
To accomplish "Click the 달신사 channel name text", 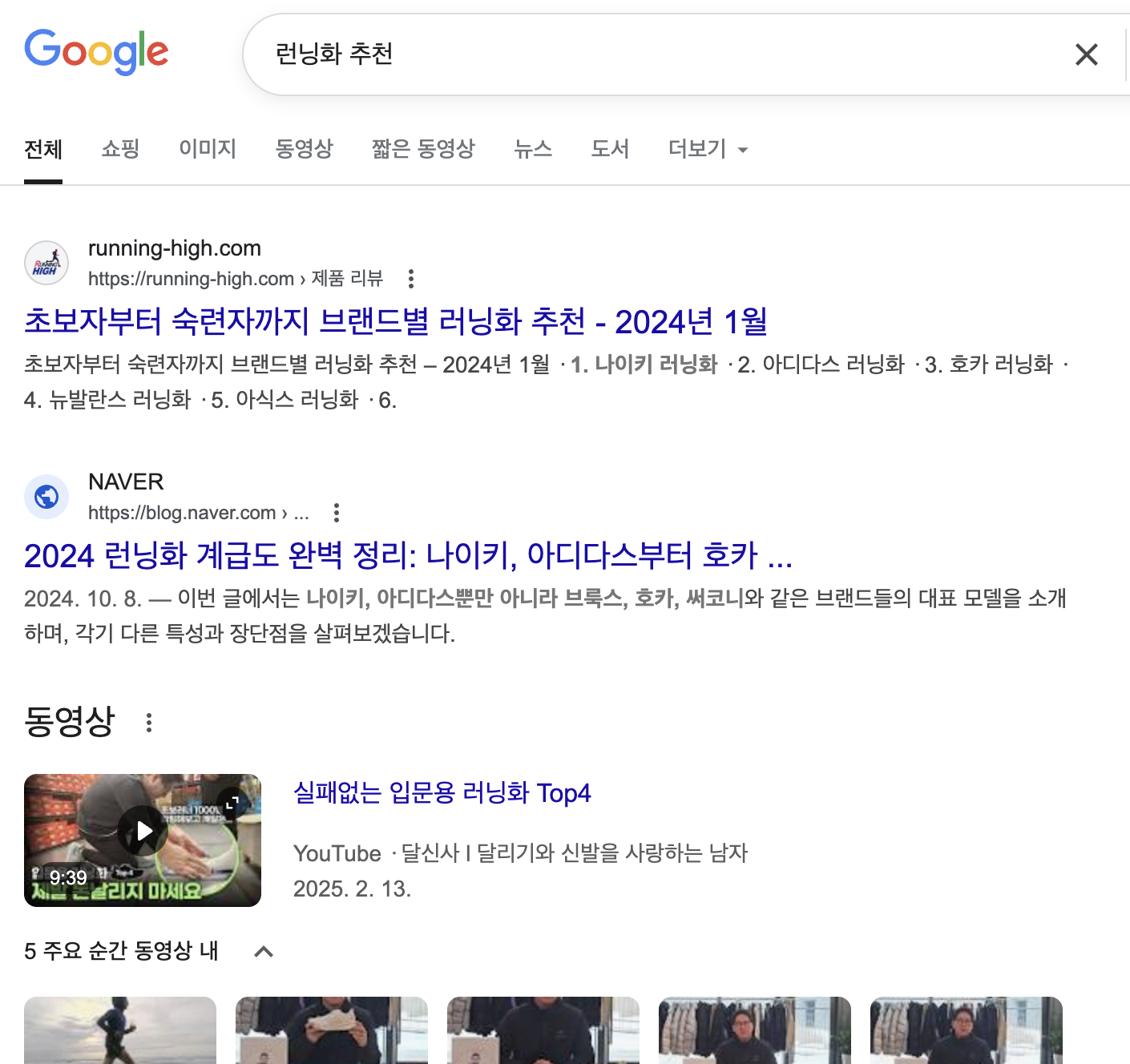I will coord(574,853).
